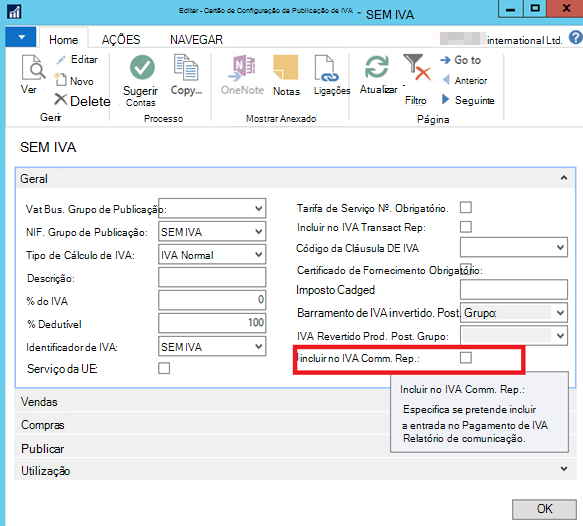Viewport: 583px width, 526px height.
Task: Tick the Incluir no IVA Comm. Rep. checkbox
Action: point(466,358)
